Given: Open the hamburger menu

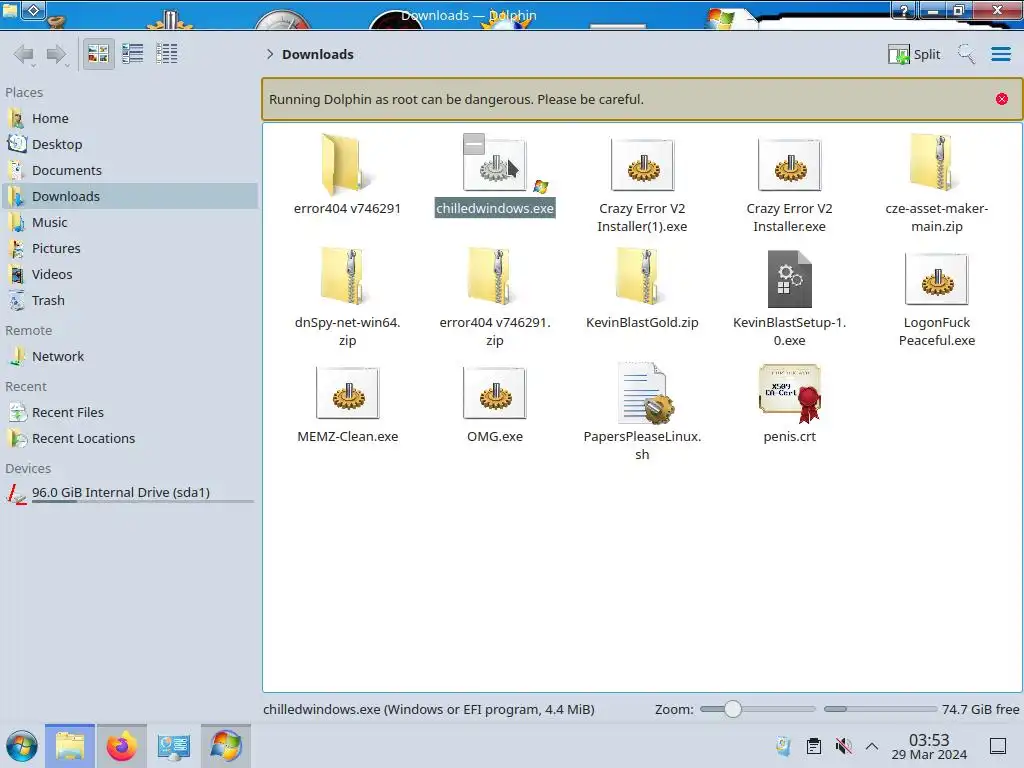Looking at the screenshot, I should tap(1000, 54).
